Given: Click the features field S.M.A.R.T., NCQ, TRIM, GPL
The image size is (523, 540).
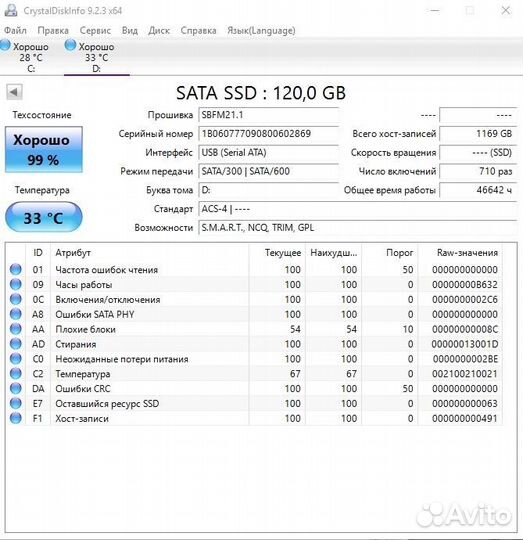Looking at the screenshot, I should [358, 228].
